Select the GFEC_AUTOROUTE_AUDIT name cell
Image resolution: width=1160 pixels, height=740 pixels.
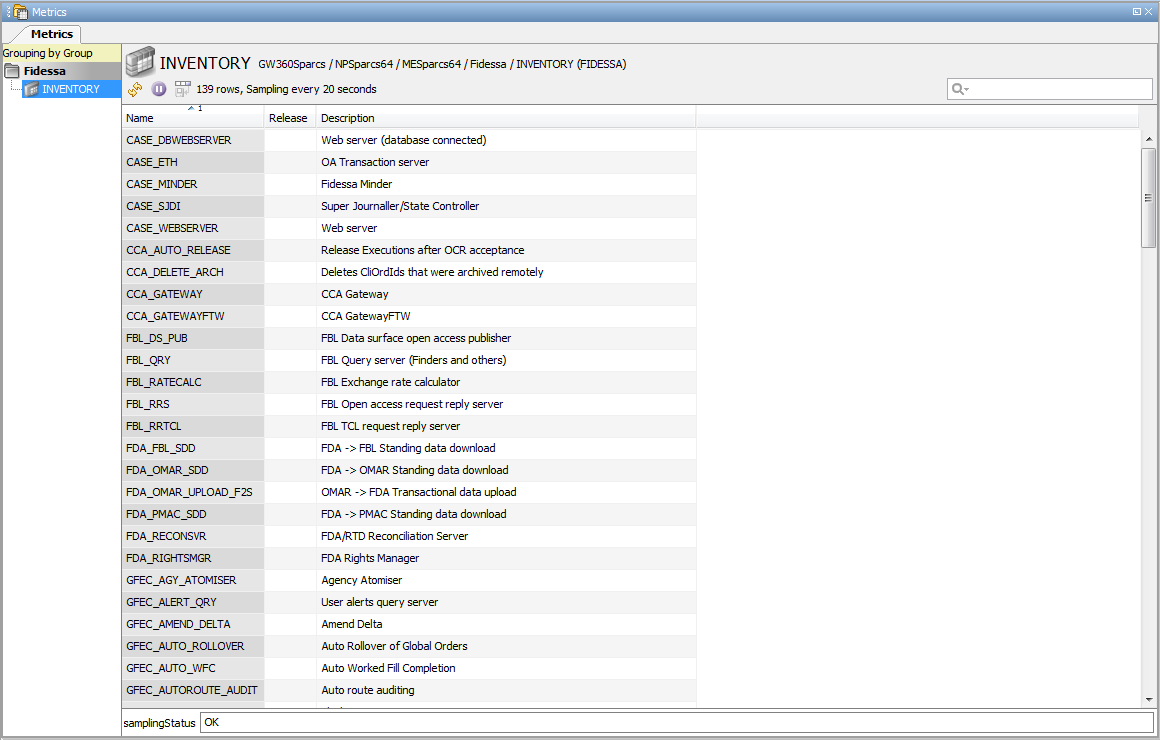click(x=192, y=691)
